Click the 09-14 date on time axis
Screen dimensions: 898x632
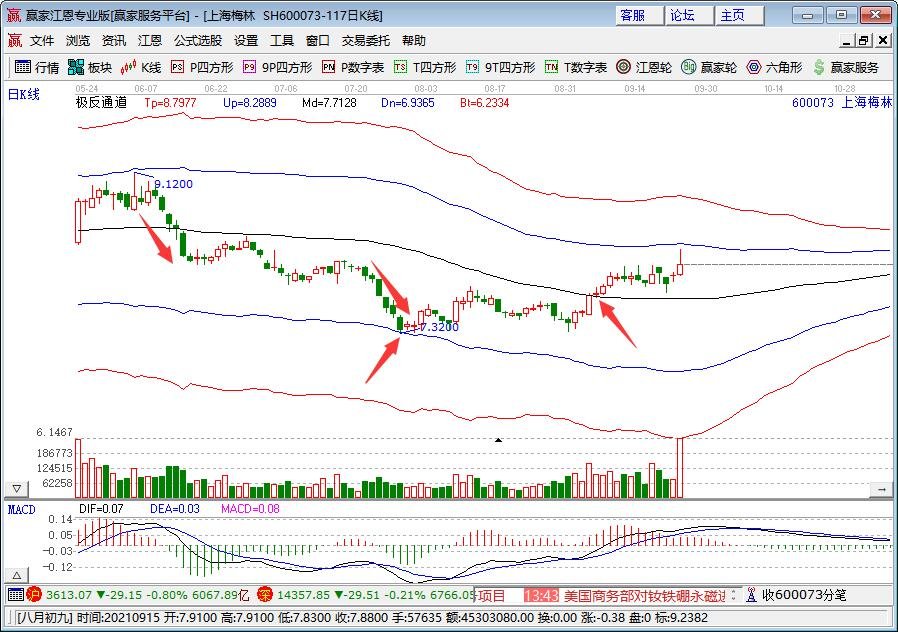pyautogui.click(x=635, y=89)
